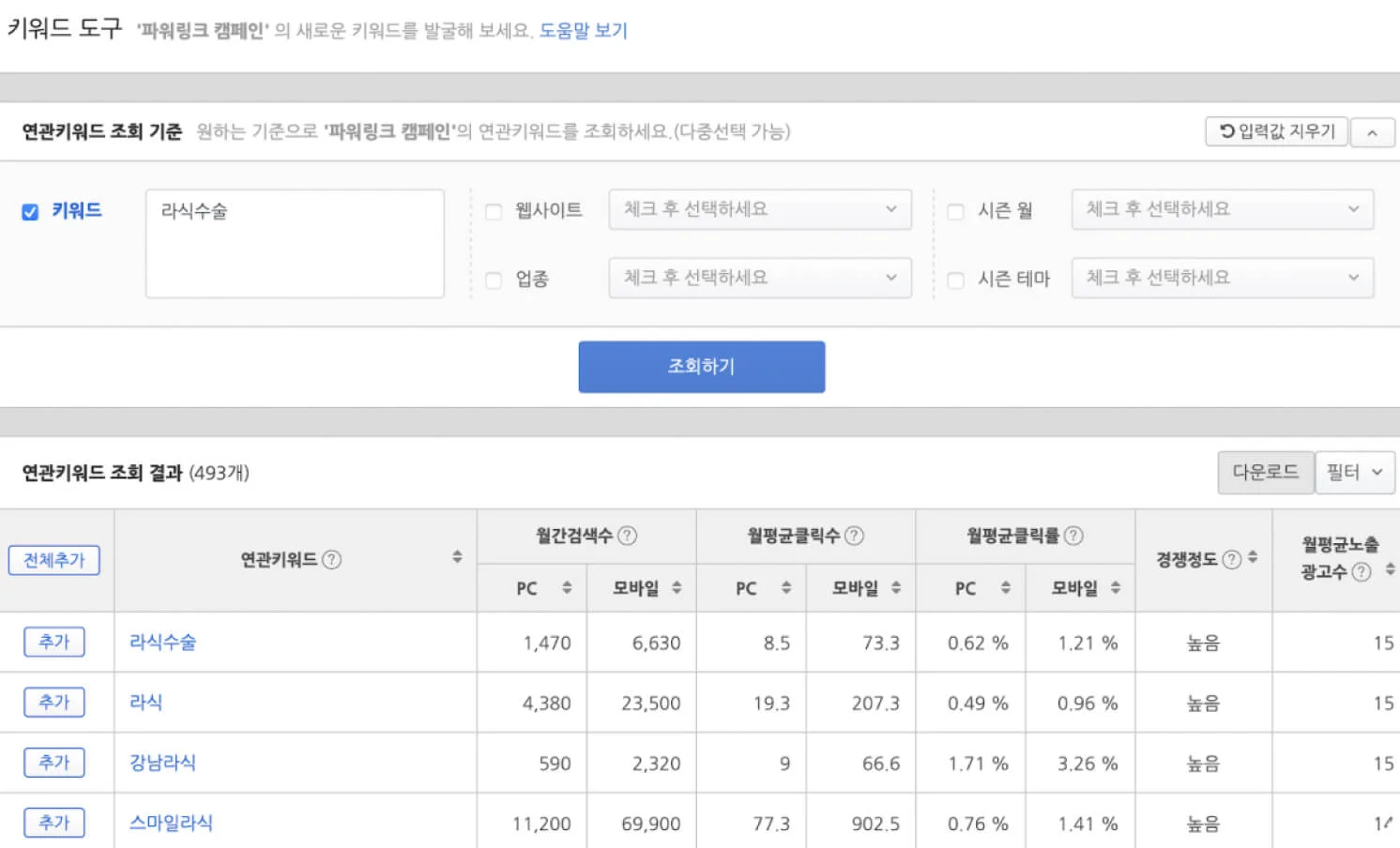Sort by 연관키워드 column arrows
1400x848 pixels.
coord(457,557)
